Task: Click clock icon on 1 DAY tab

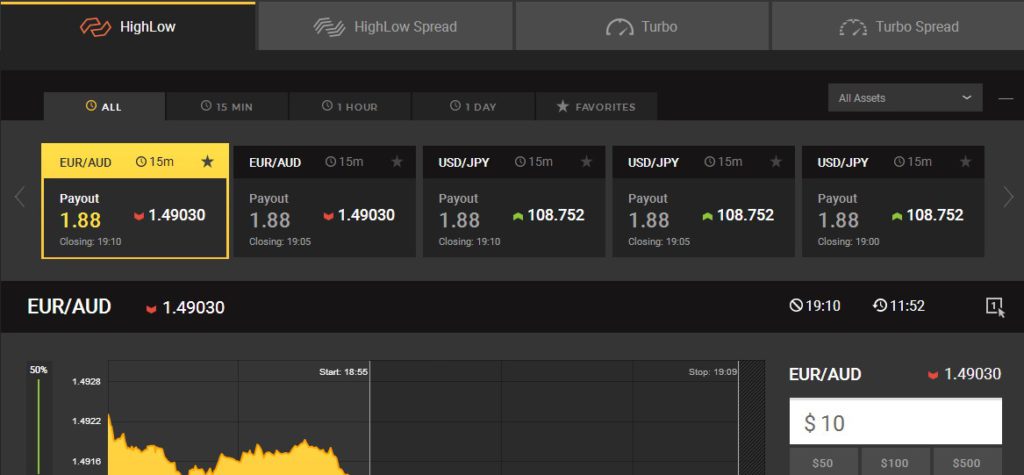Action: click(x=455, y=106)
